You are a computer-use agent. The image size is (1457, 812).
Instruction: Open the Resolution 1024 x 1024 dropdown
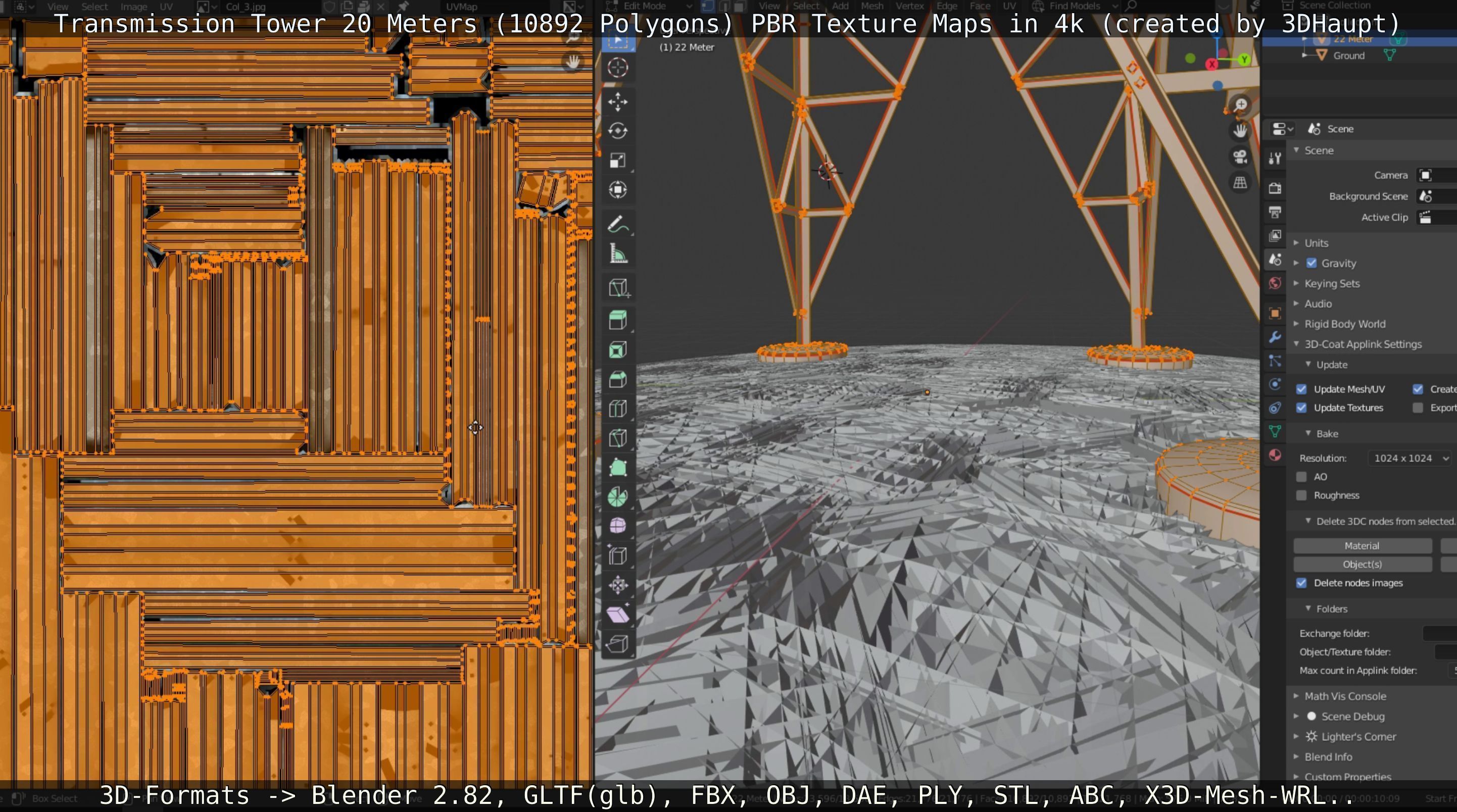point(1410,458)
